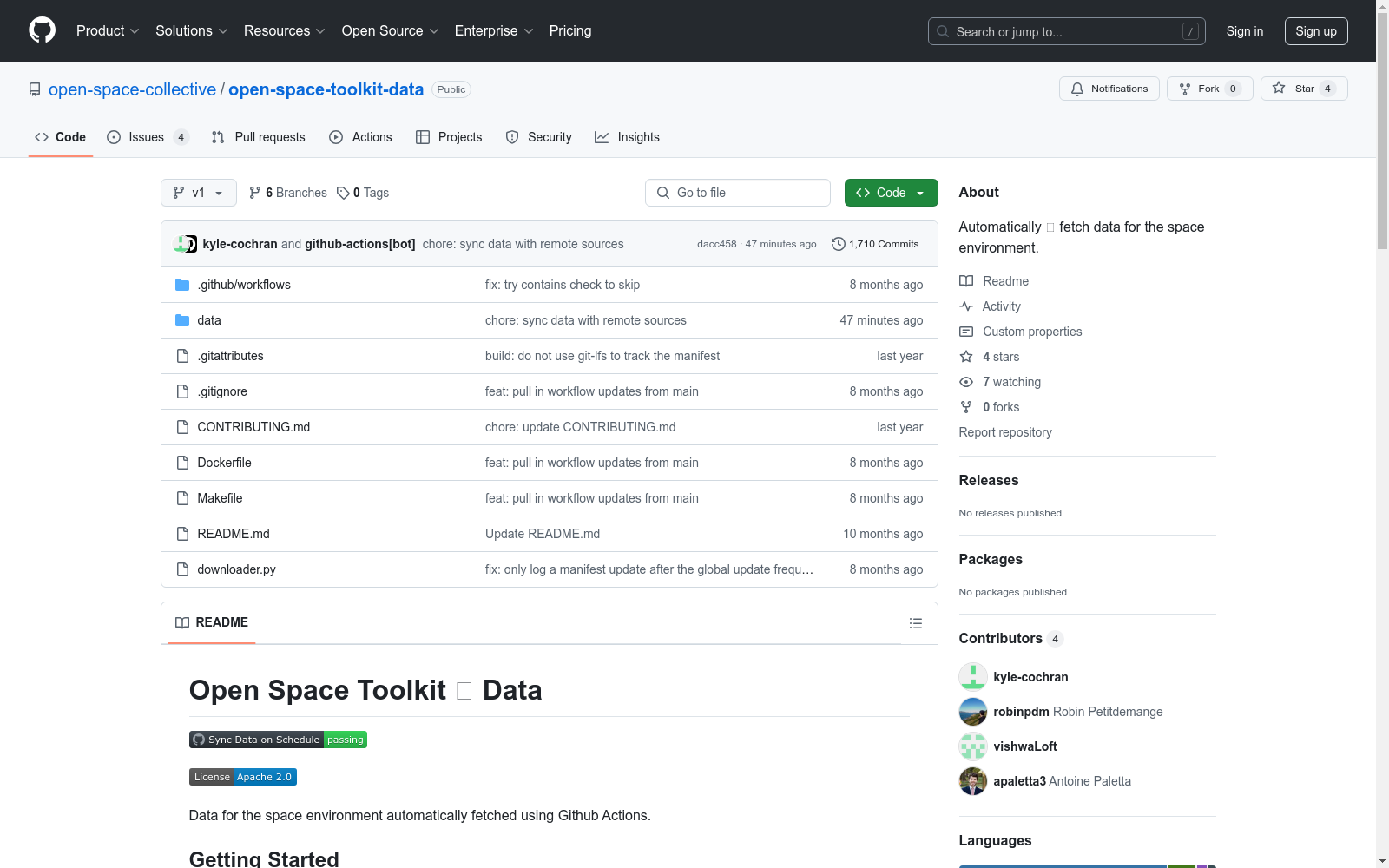Click the forks icon in About sidebar
Viewport: 1389px width, 868px height.
tap(966, 407)
